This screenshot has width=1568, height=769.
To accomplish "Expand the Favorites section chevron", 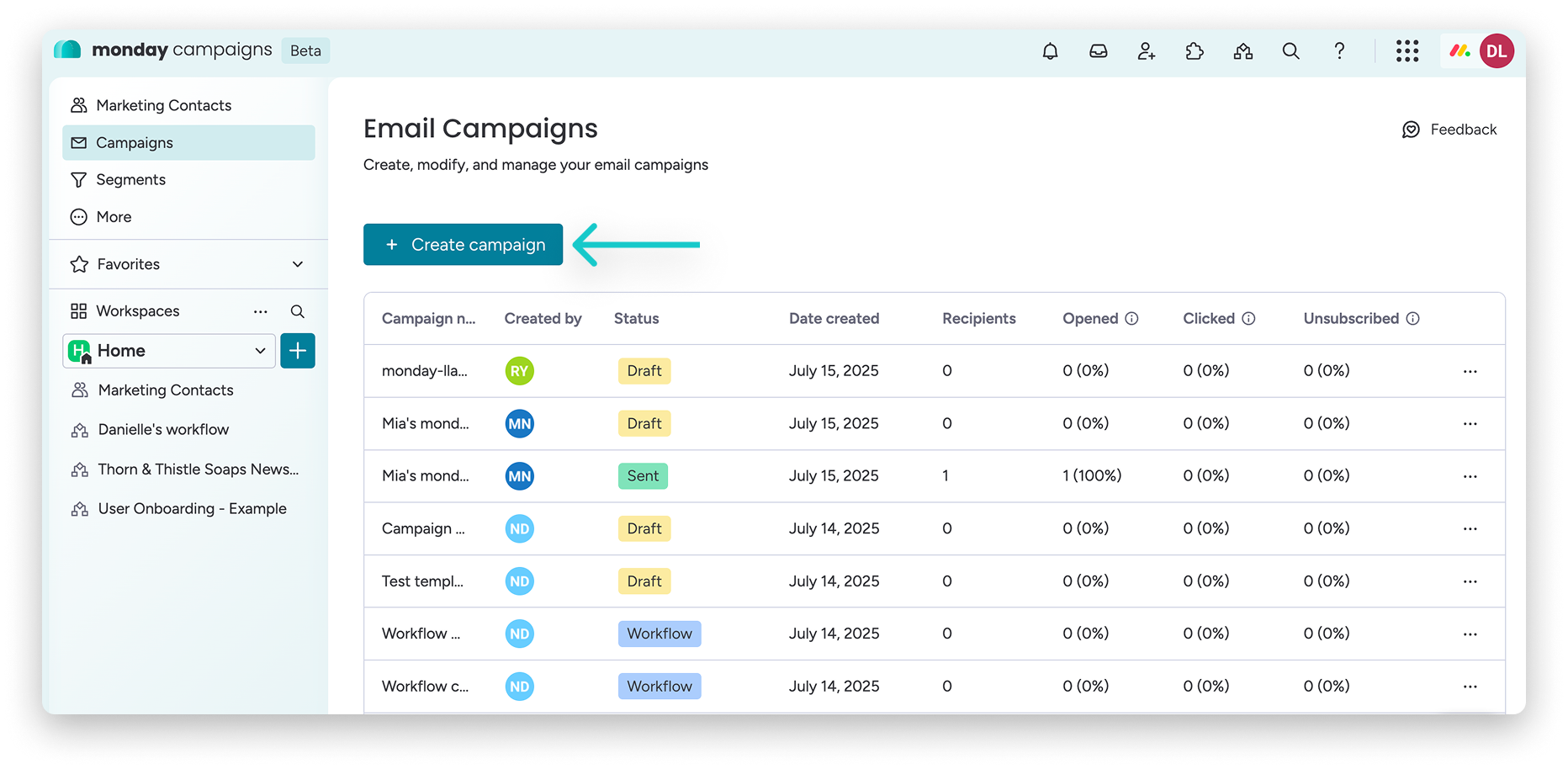I will click(x=298, y=264).
